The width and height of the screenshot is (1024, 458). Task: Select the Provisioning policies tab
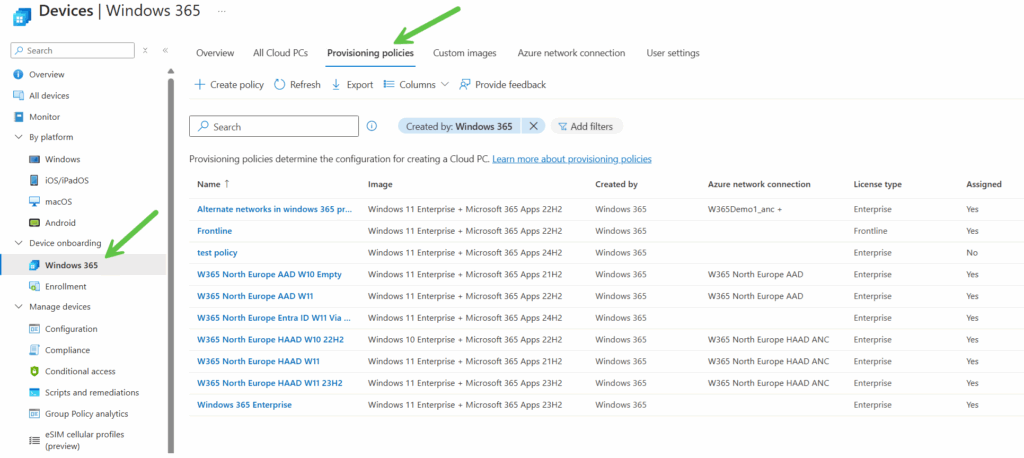[370, 53]
